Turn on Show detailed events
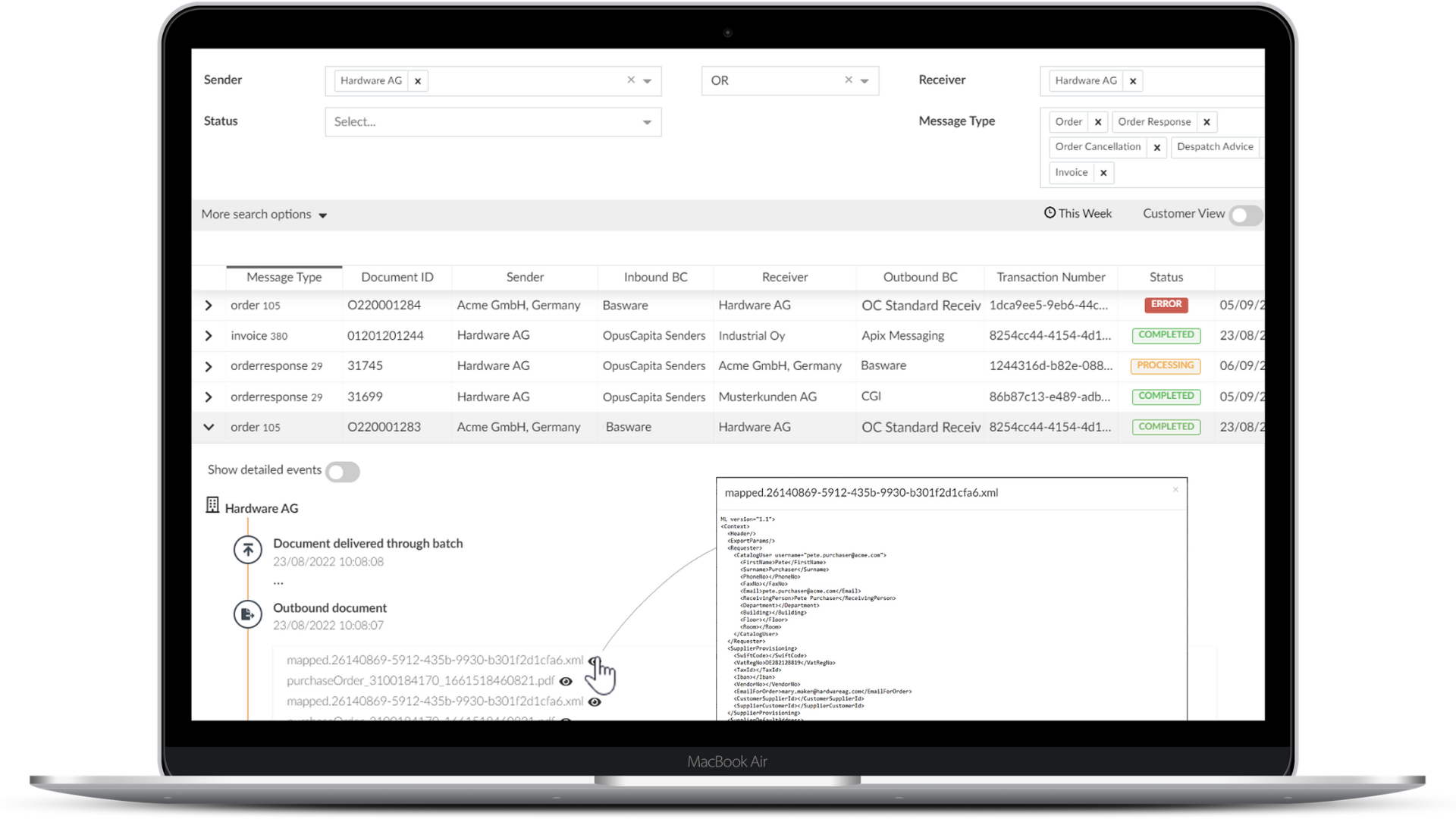Screen dimensions: 1456x819 pos(343,471)
